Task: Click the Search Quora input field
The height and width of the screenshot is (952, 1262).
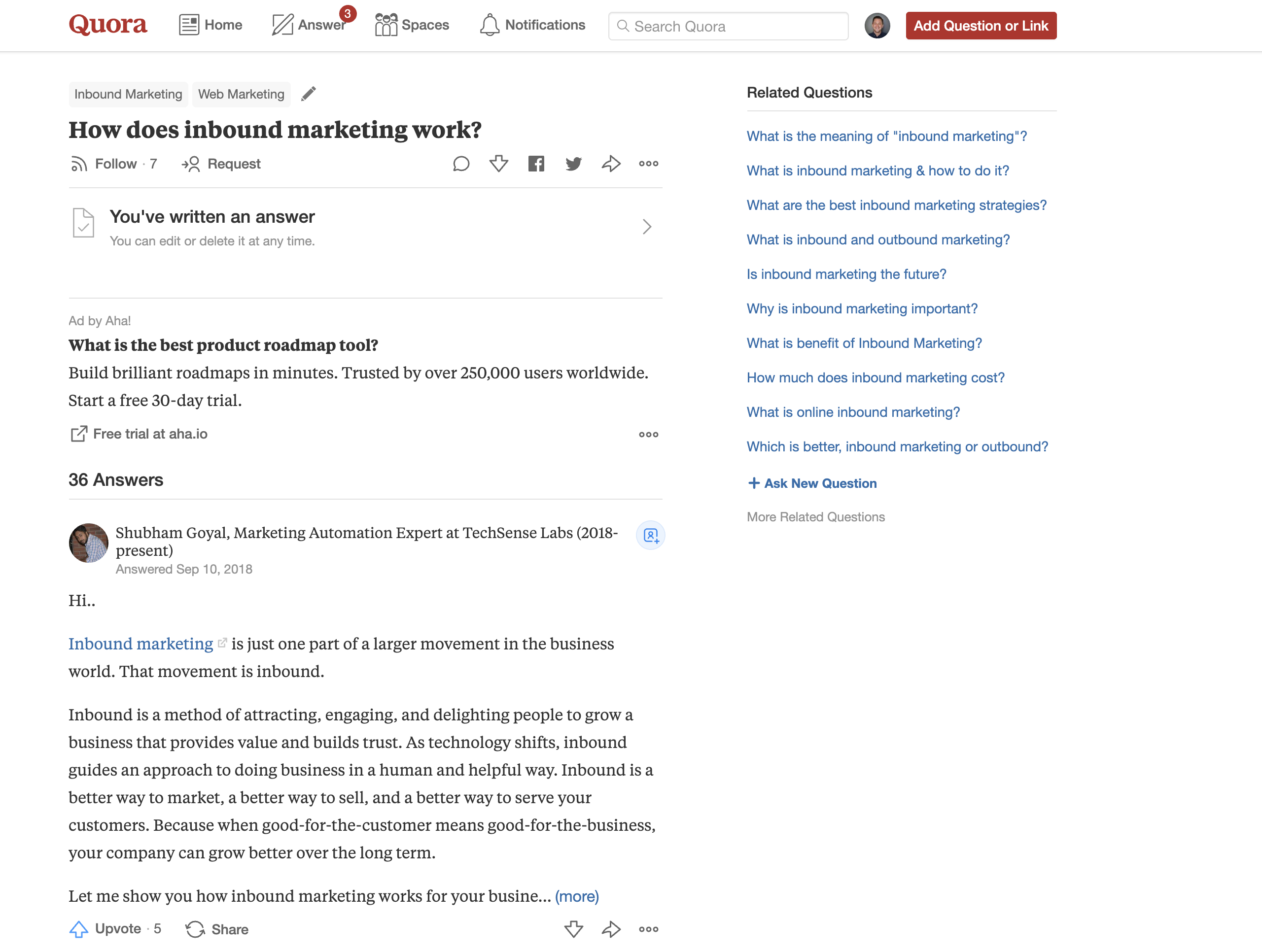Action: (x=729, y=26)
